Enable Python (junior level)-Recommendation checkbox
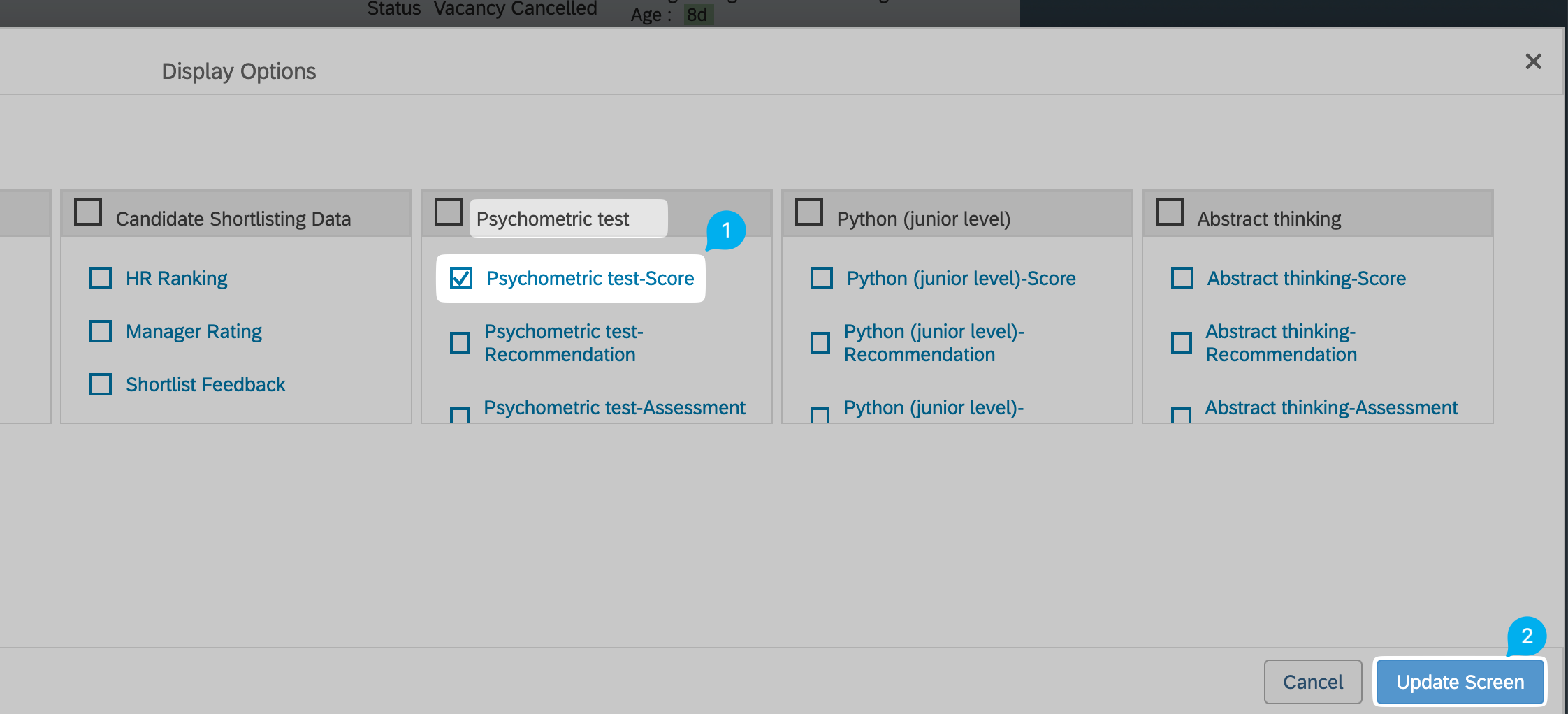1568x714 pixels. (820, 343)
